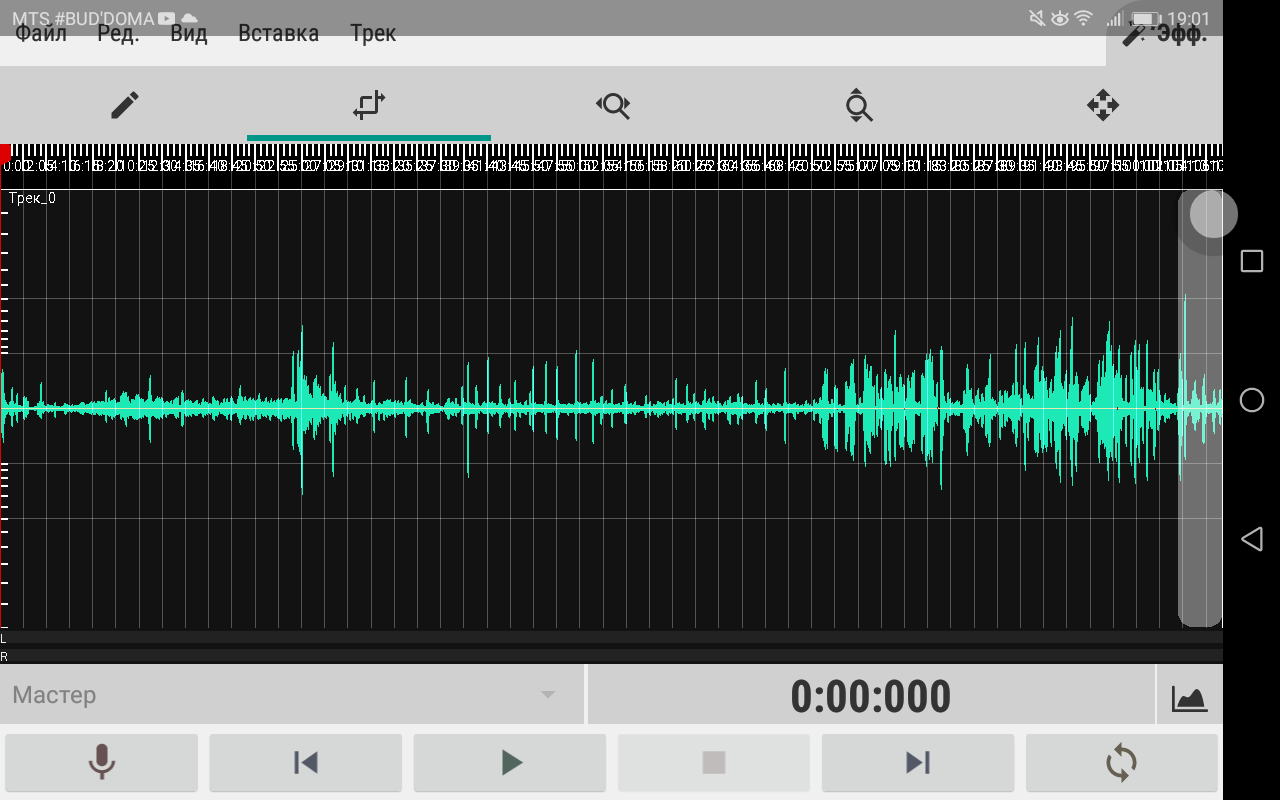Screen dimensions: 1280x800
Task: Open the Вставка menu
Action: (278, 34)
